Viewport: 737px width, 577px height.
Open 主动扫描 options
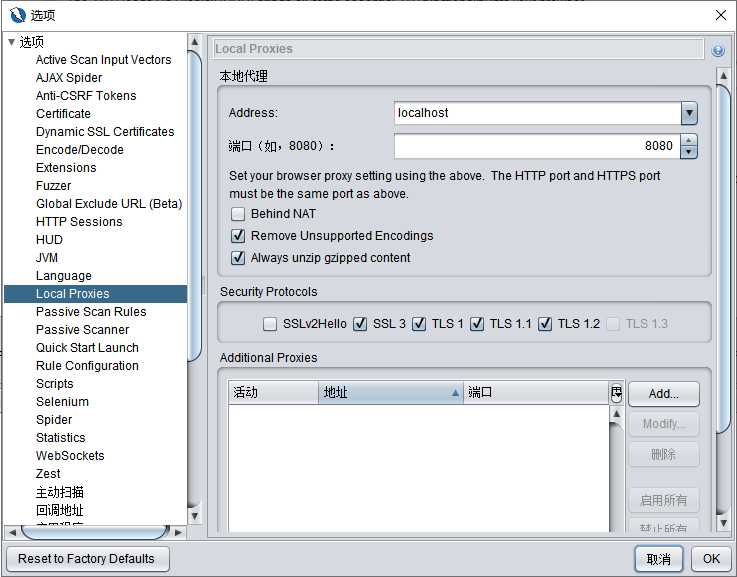pos(60,492)
